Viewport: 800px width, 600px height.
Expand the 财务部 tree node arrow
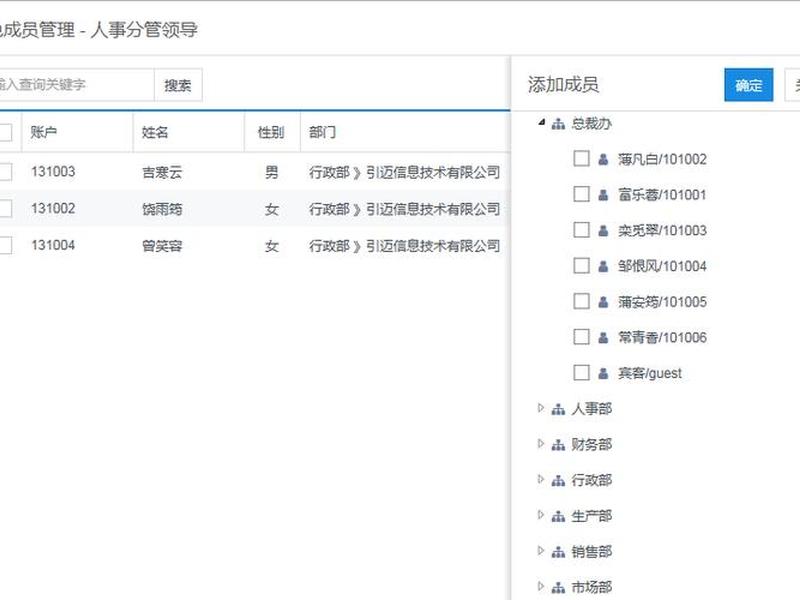[x=541, y=444]
